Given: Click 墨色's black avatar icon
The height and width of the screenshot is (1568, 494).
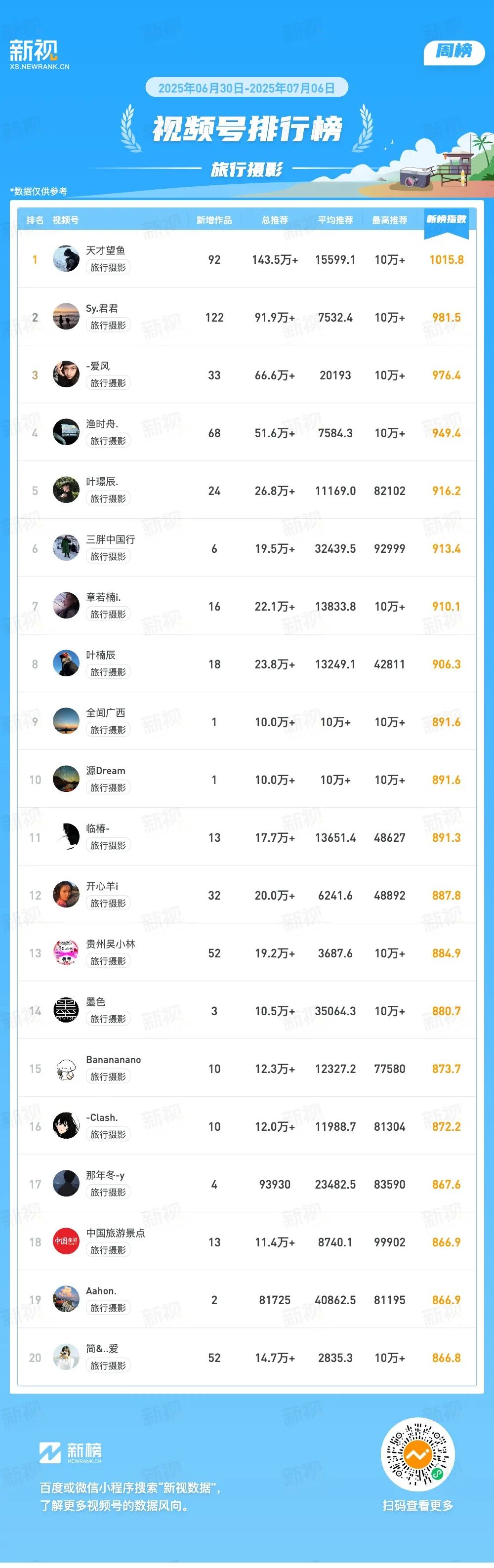Looking at the screenshot, I should coord(66,1010).
